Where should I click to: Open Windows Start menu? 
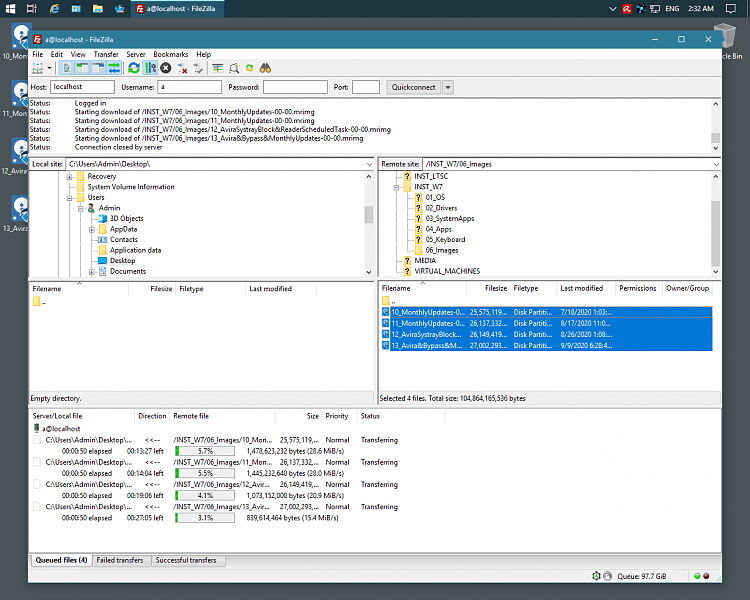[10, 9]
